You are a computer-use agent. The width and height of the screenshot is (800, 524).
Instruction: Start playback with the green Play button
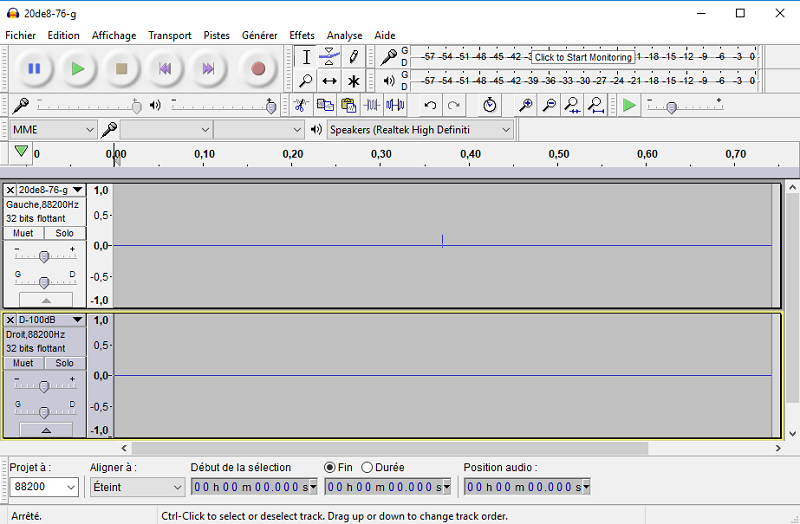(x=78, y=68)
